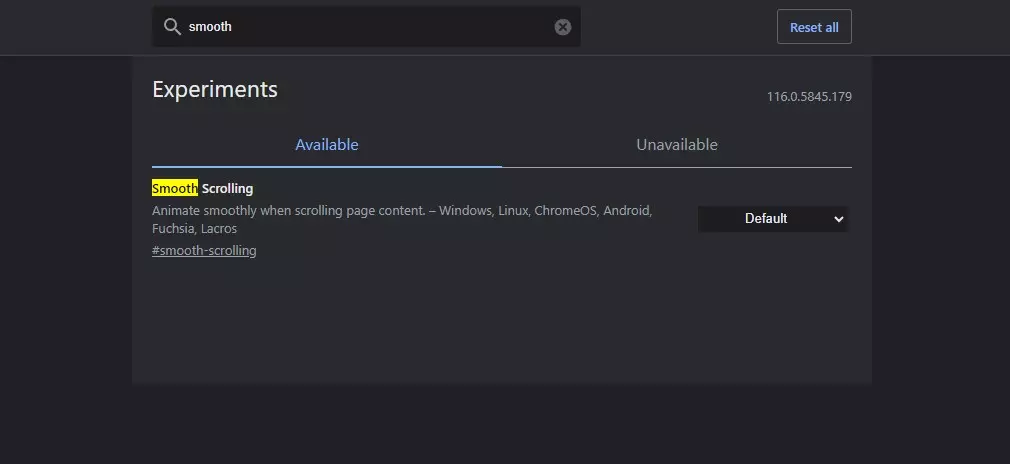Open the Smooth Scrolling Default dropdown

coord(773,219)
